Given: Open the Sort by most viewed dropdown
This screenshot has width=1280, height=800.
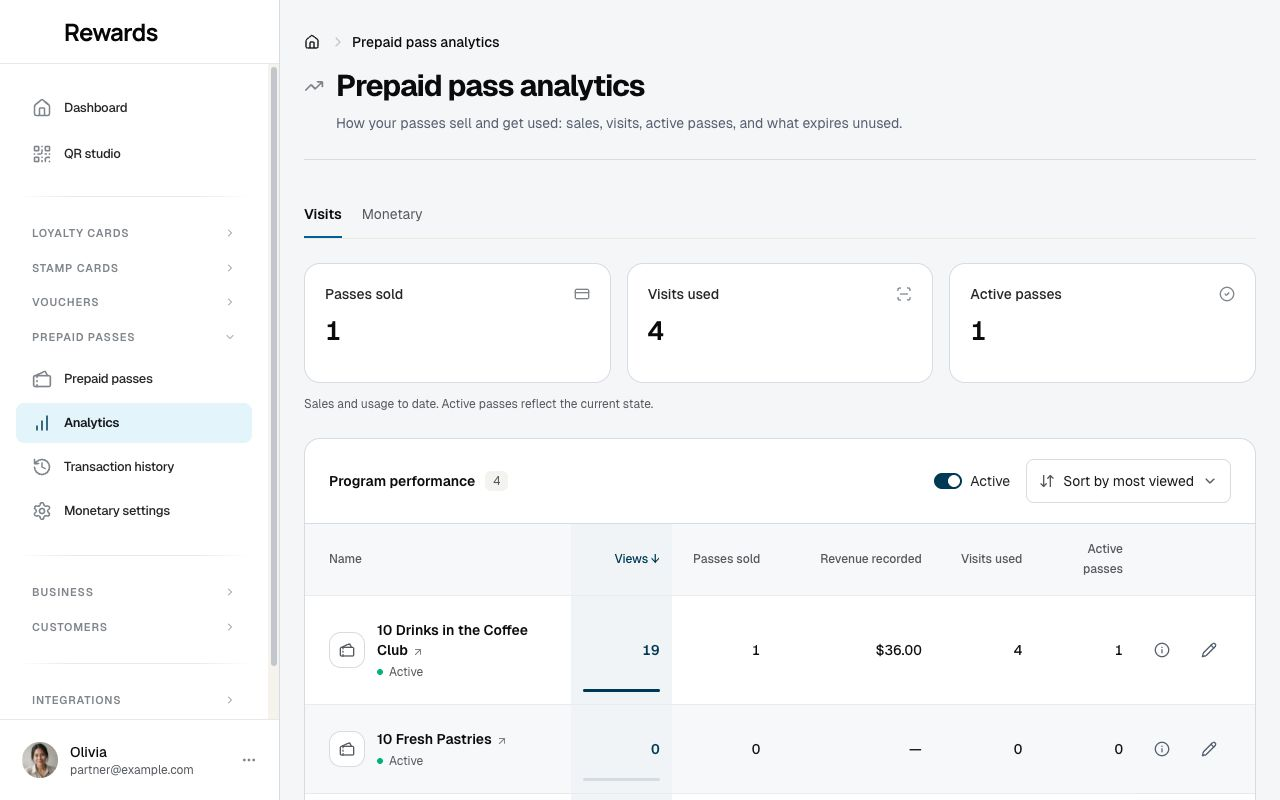Looking at the screenshot, I should pos(1128,481).
